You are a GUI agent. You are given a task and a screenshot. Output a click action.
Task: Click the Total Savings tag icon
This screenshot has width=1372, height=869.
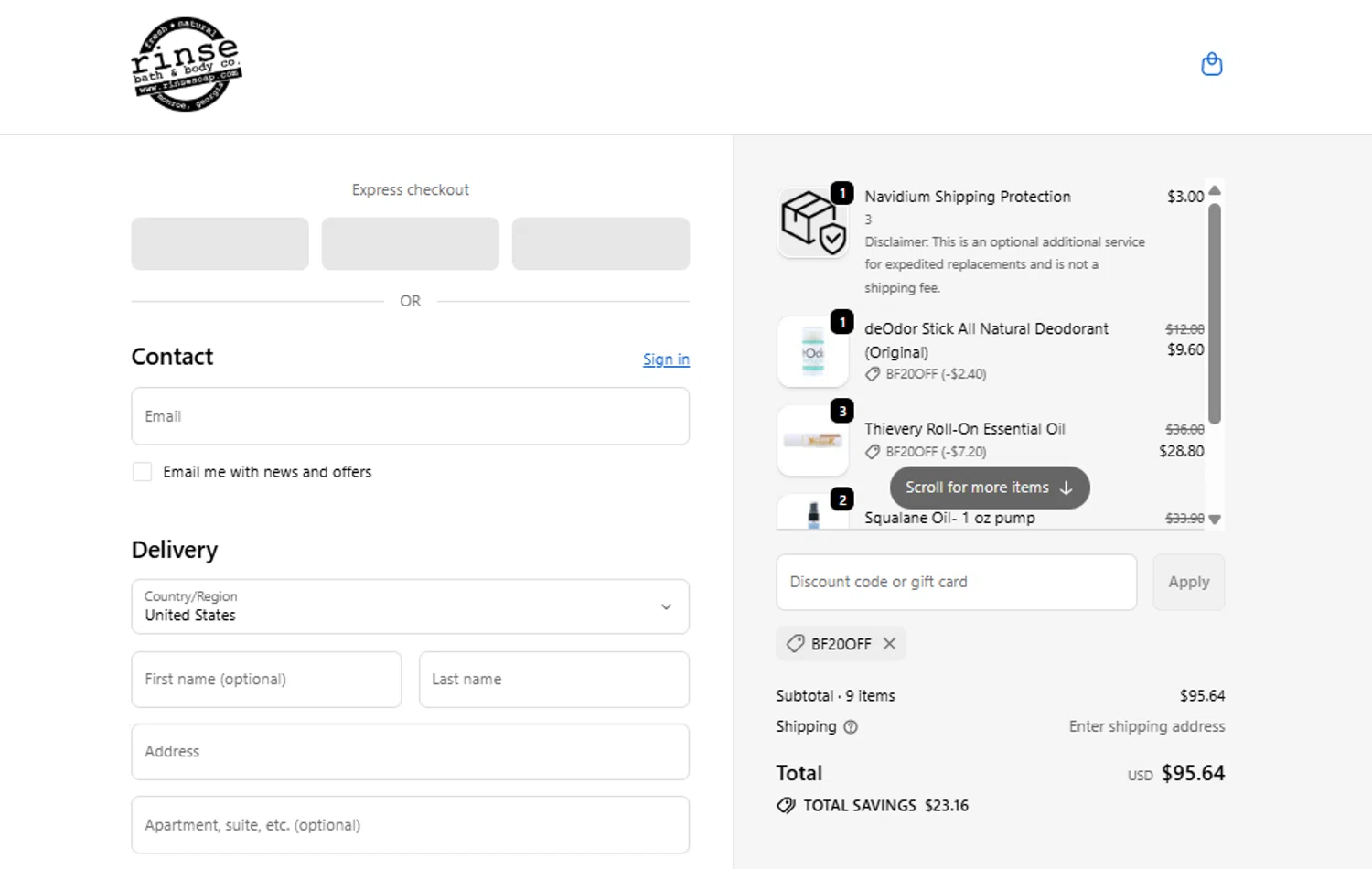point(786,806)
